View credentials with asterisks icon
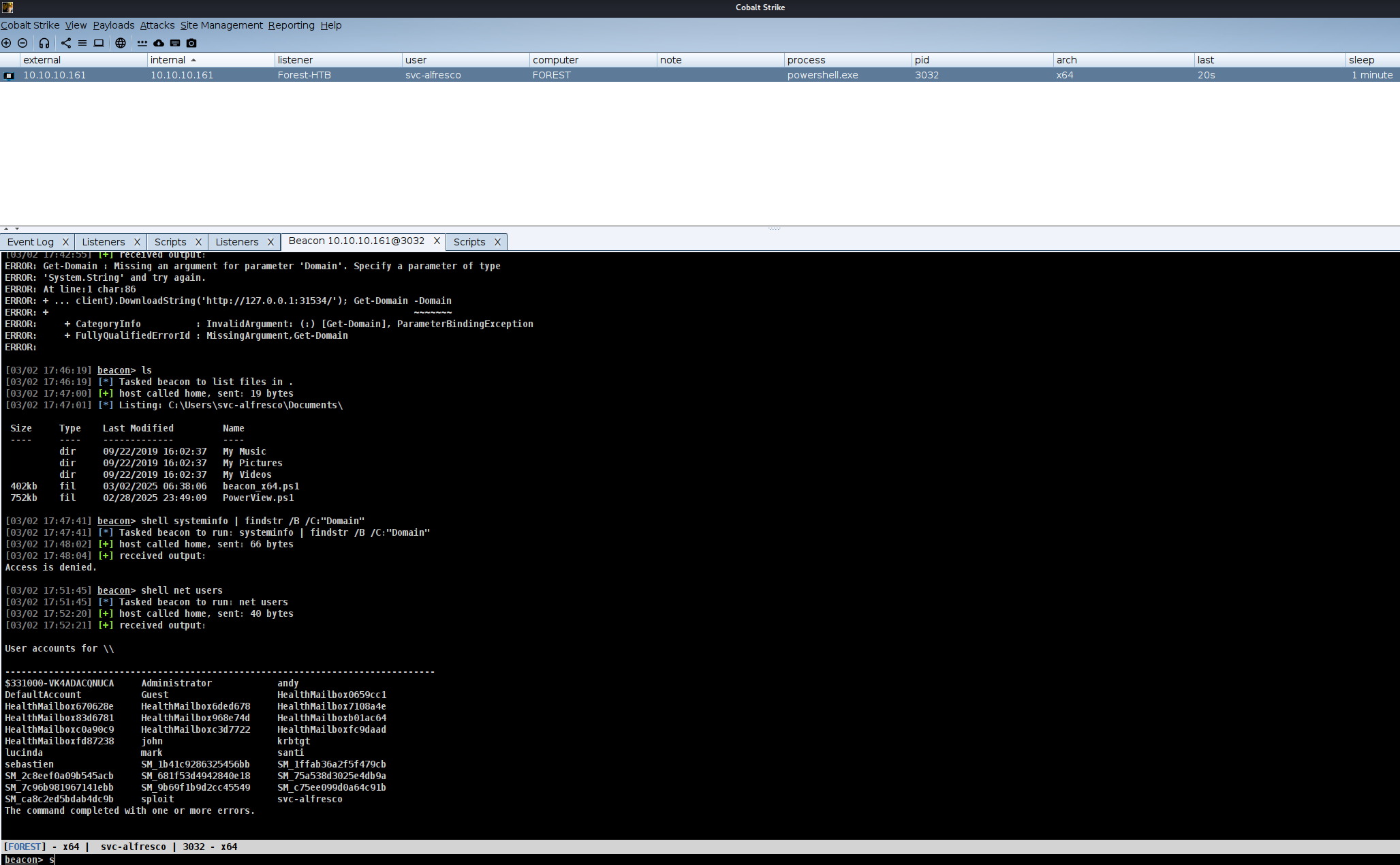This screenshot has height=865, width=1400. coord(142,43)
